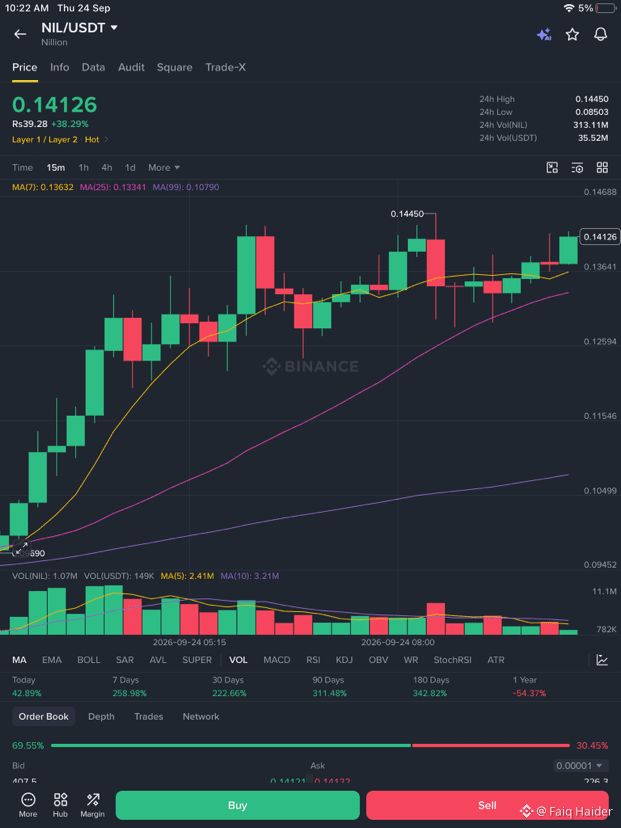Tap the back arrow icon

click(20, 34)
